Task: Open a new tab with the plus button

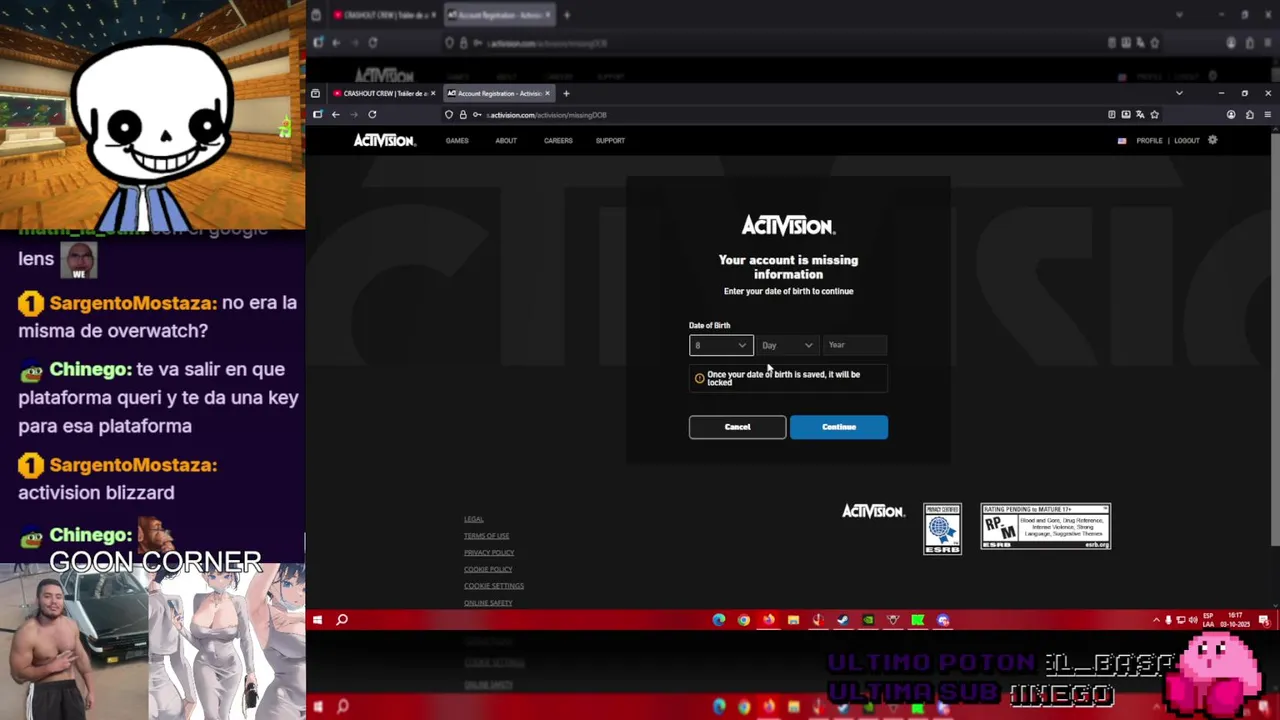Action: (x=566, y=93)
